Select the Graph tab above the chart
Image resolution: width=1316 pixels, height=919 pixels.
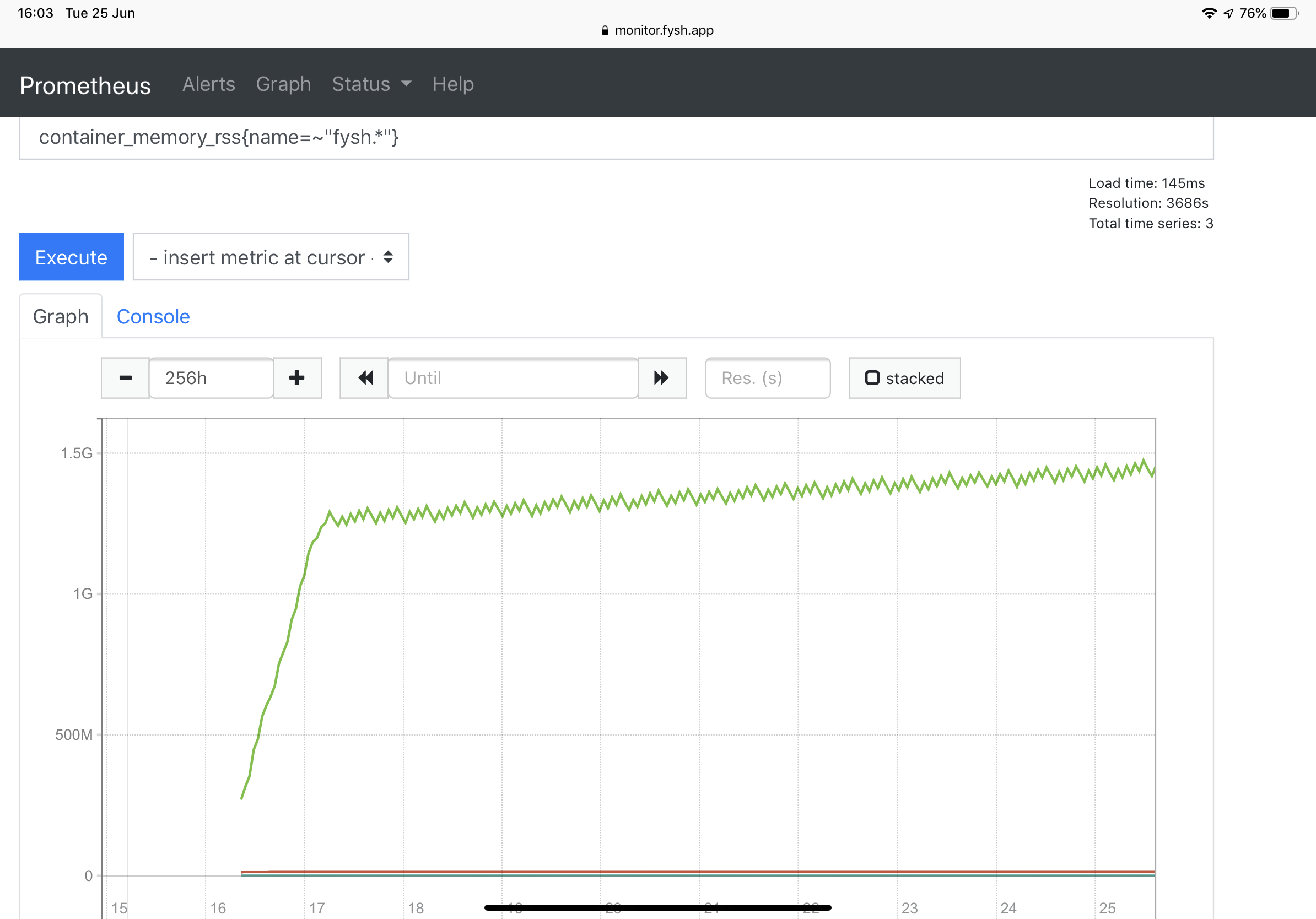60,316
